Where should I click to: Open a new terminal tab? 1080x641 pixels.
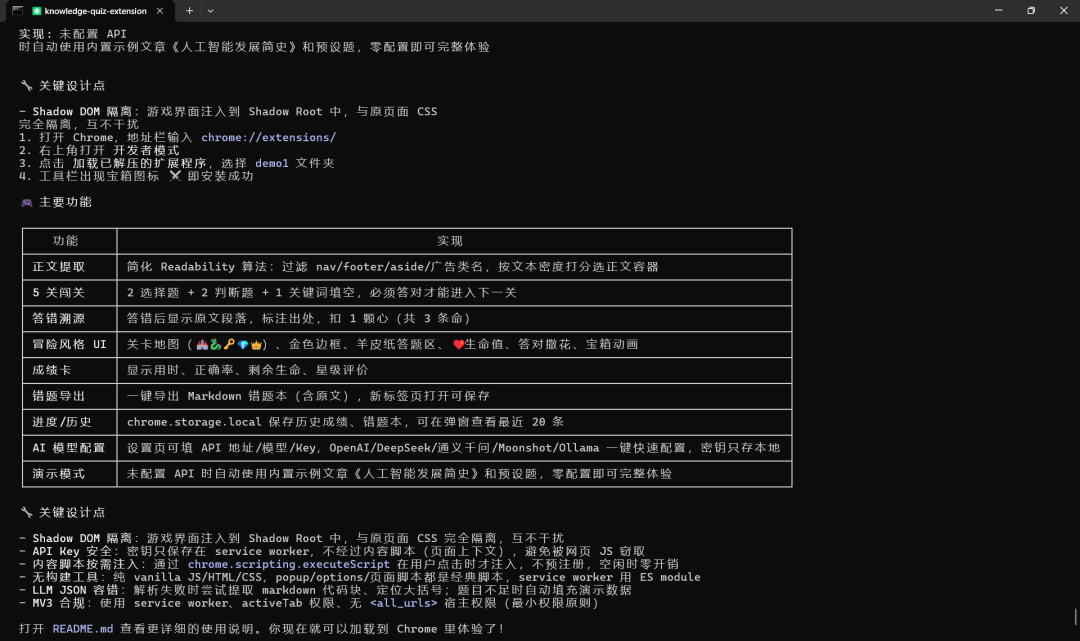tap(189, 11)
